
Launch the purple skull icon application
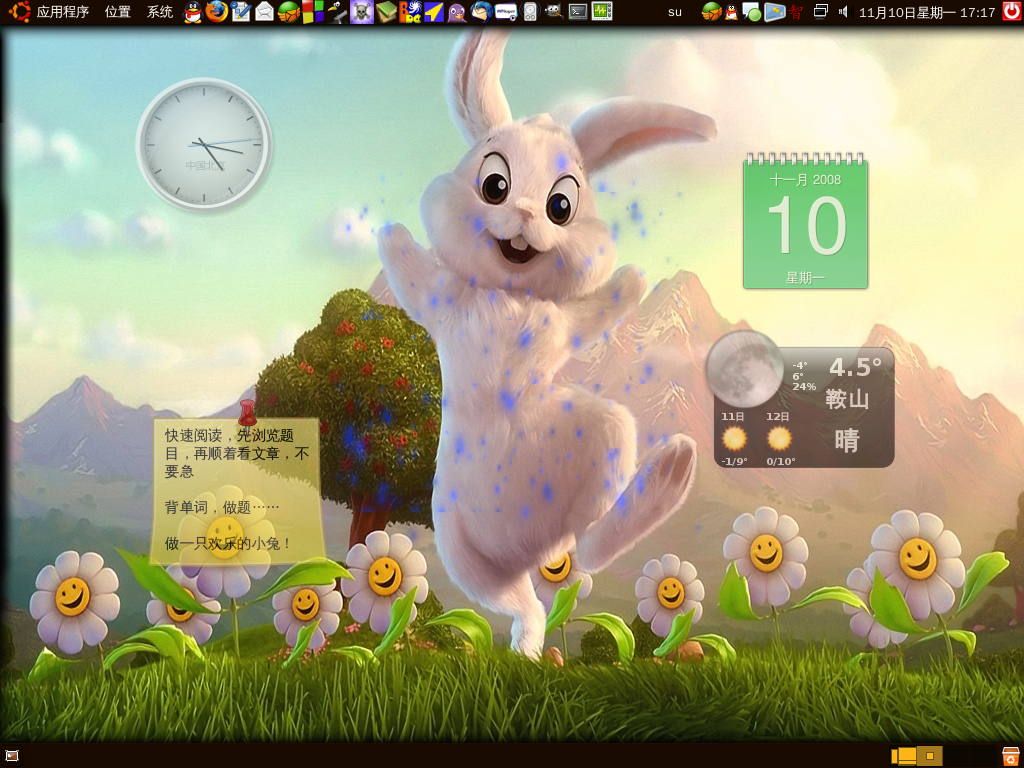coord(361,12)
